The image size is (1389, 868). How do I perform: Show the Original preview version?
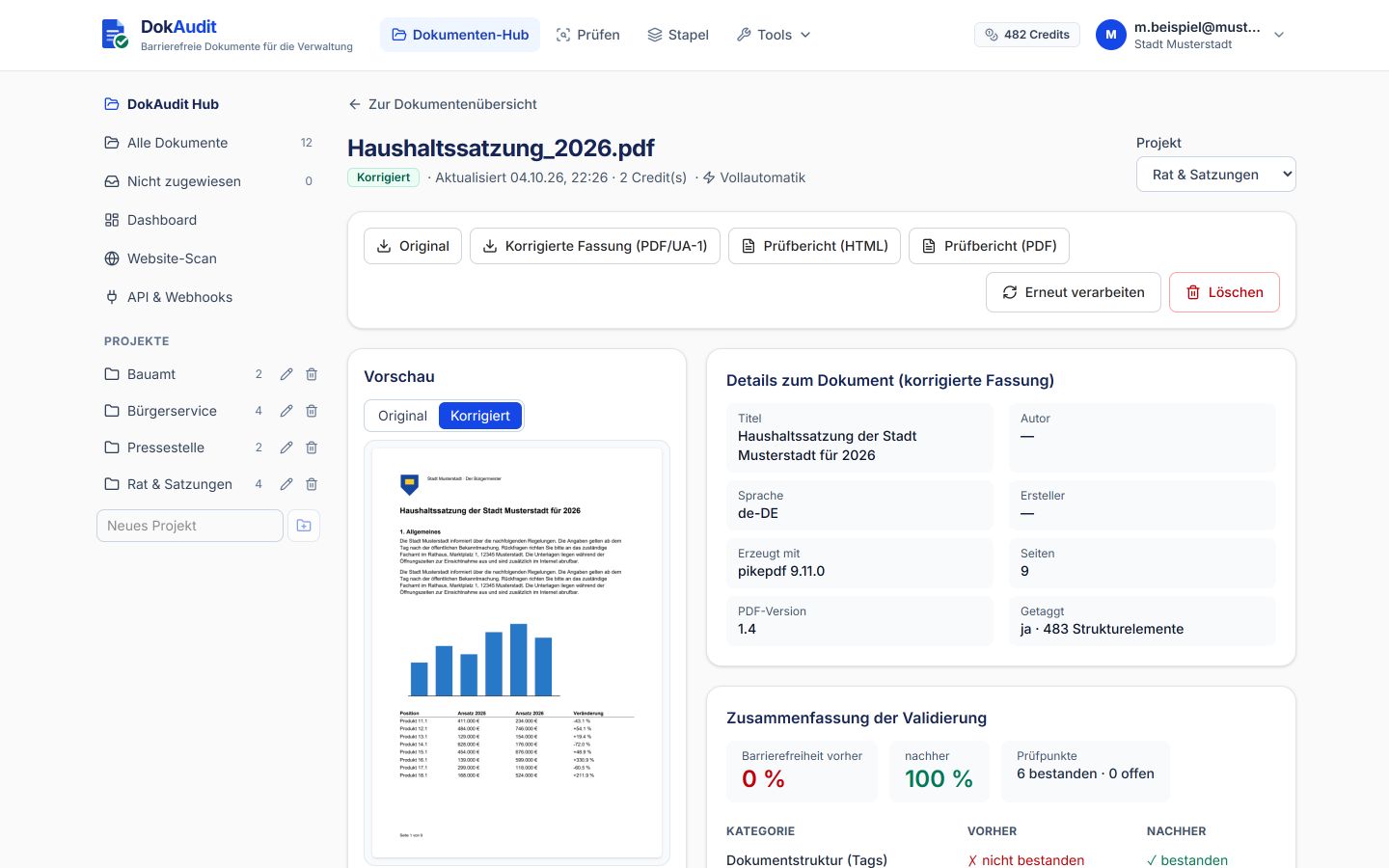pos(402,416)
